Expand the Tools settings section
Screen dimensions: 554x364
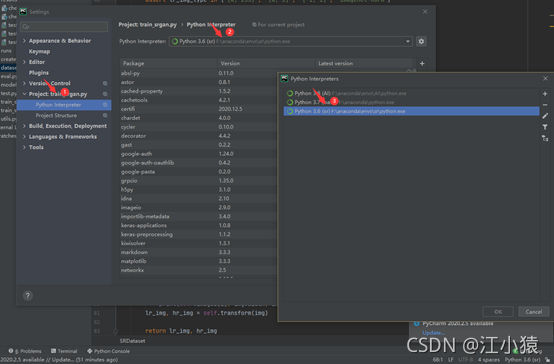pyautogui.click(x=24, y=147)
